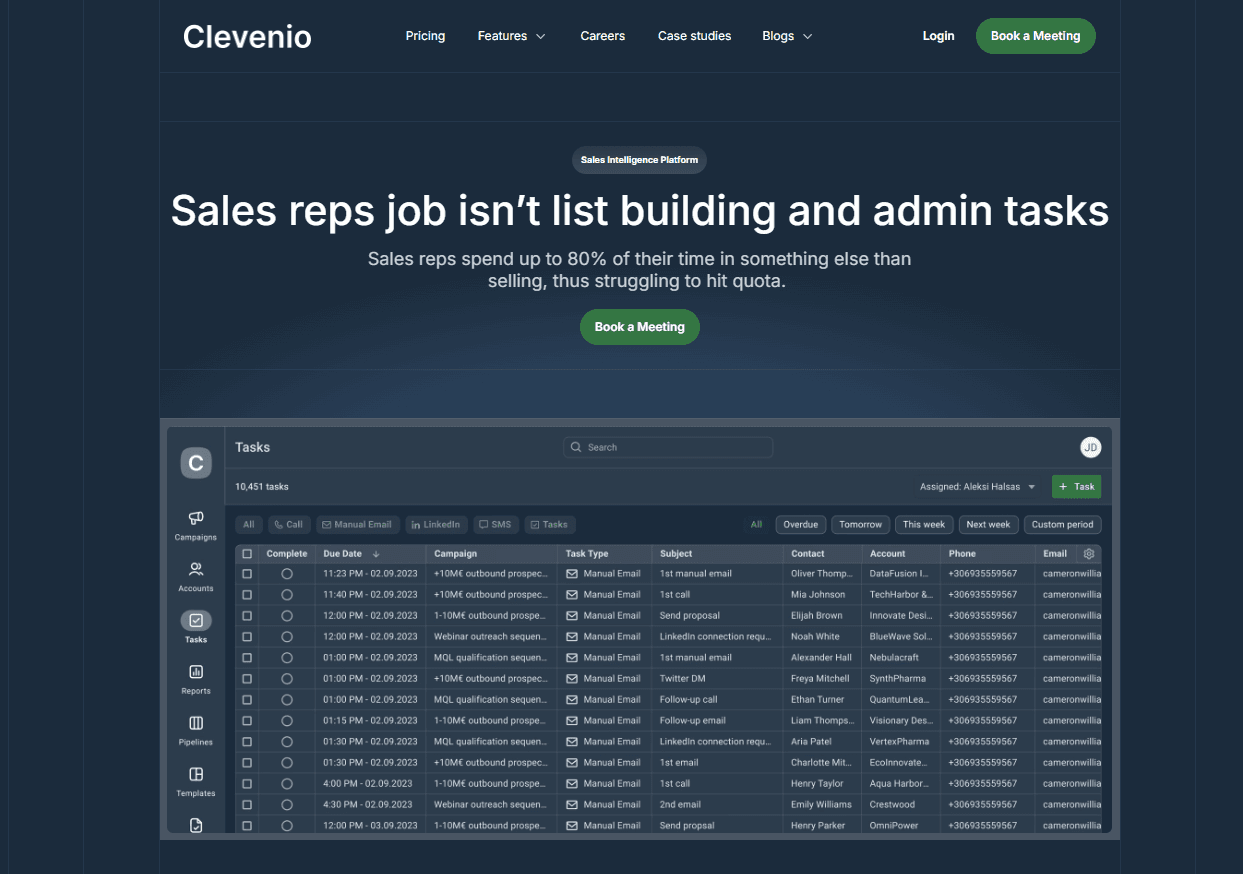Click the C logo in app sidebar
This screenshot has width=1243, height=874.
click(x=196, y=463)
